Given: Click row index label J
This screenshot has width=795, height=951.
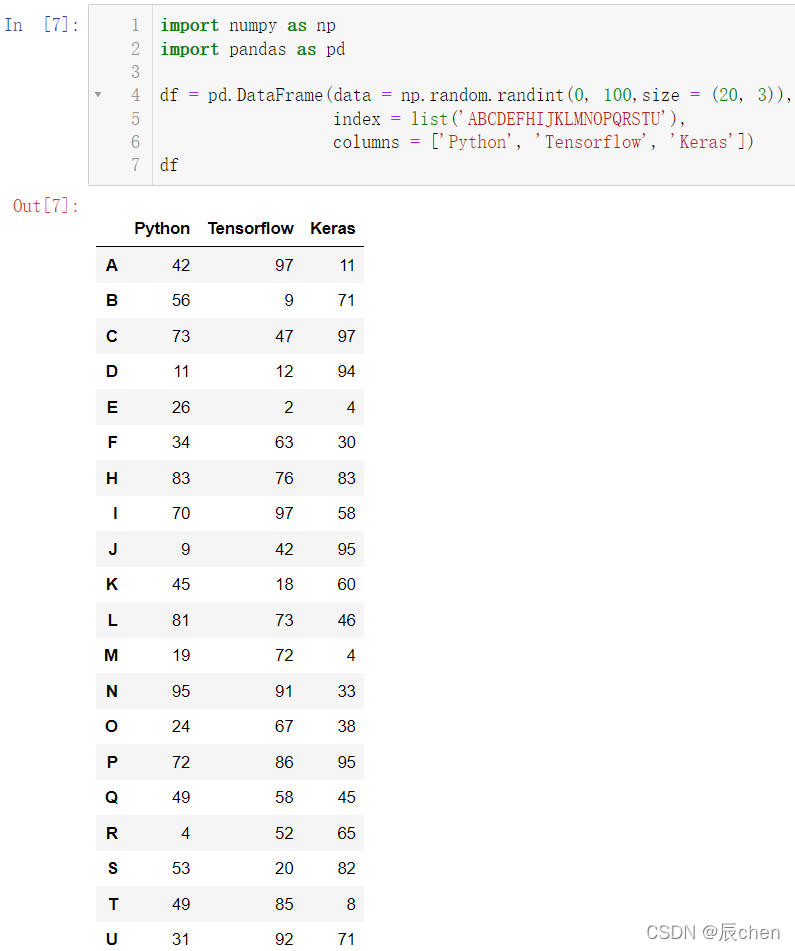Looking at the screenshot, I should (113, 549).
